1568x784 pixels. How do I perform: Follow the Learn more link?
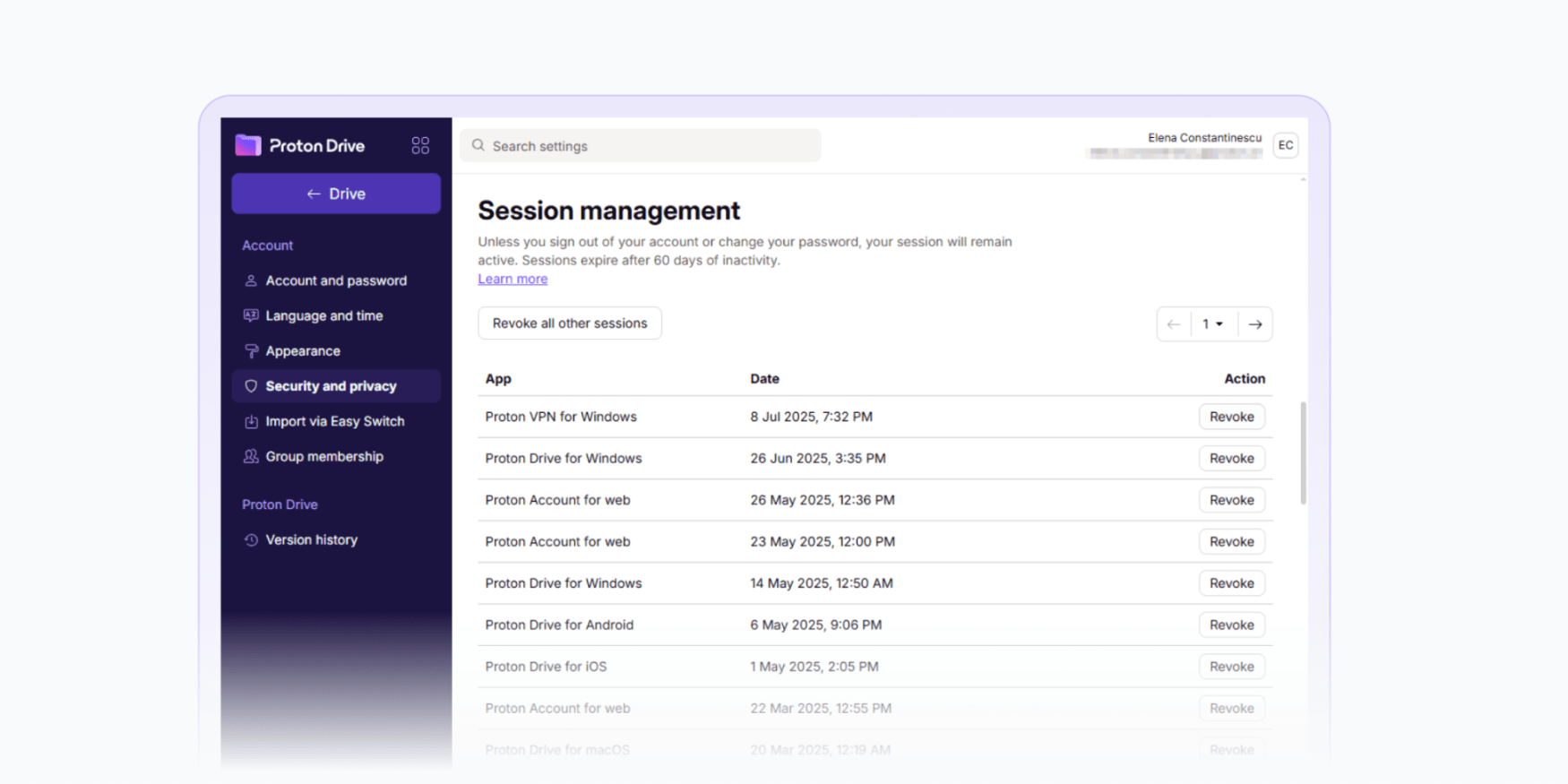pos(513,279)
